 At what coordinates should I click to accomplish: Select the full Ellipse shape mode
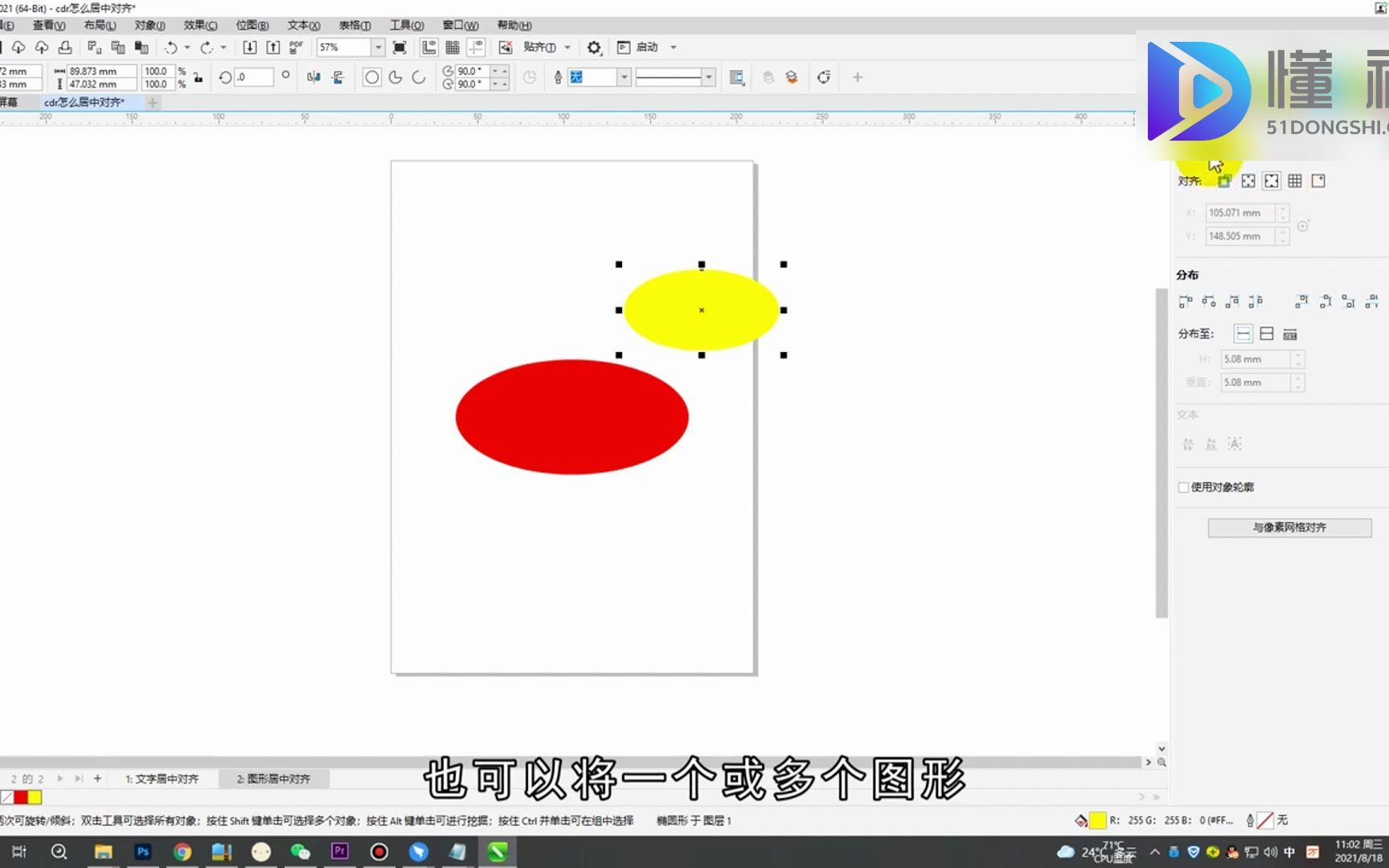click(x=371, y=77)
